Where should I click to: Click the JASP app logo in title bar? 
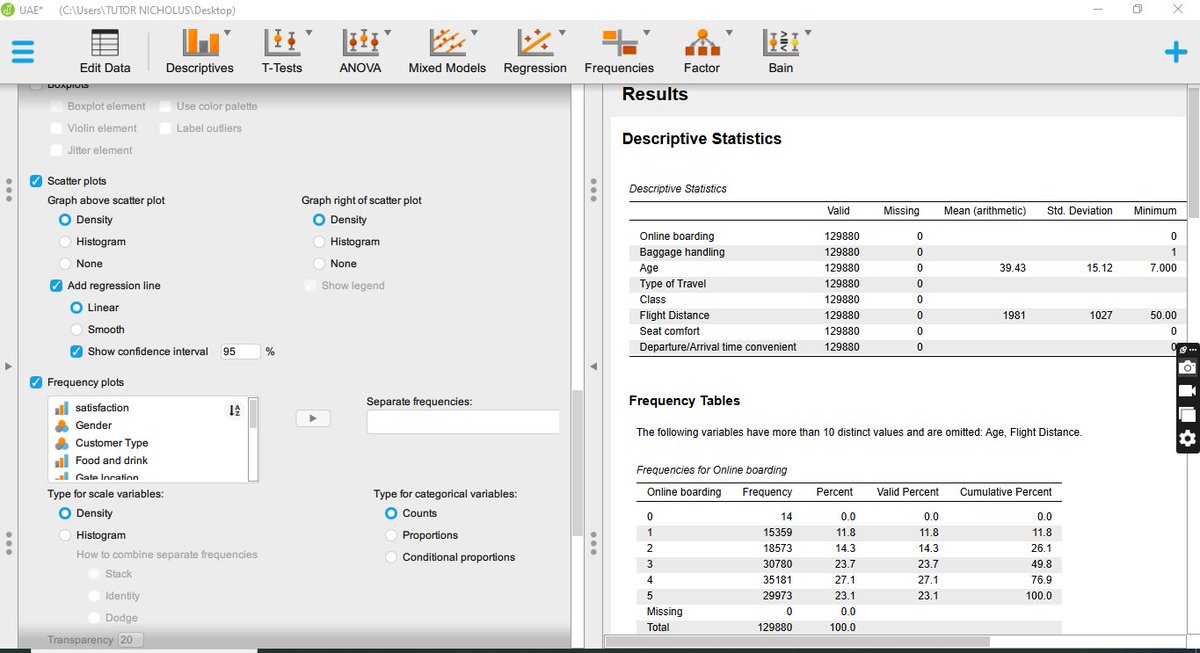(x=10, y=9)
